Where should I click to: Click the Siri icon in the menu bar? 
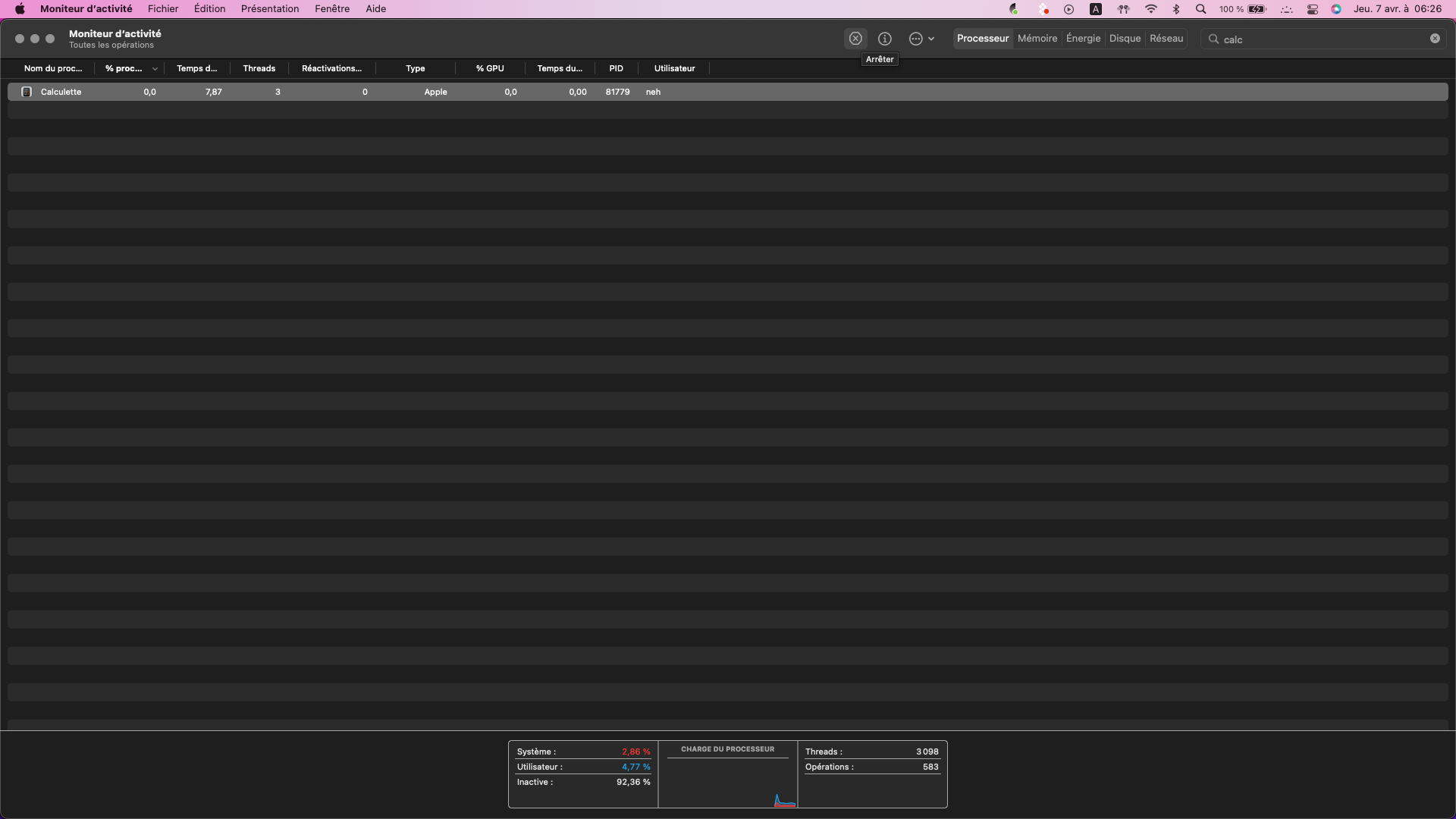click(x=1336, y=9)
